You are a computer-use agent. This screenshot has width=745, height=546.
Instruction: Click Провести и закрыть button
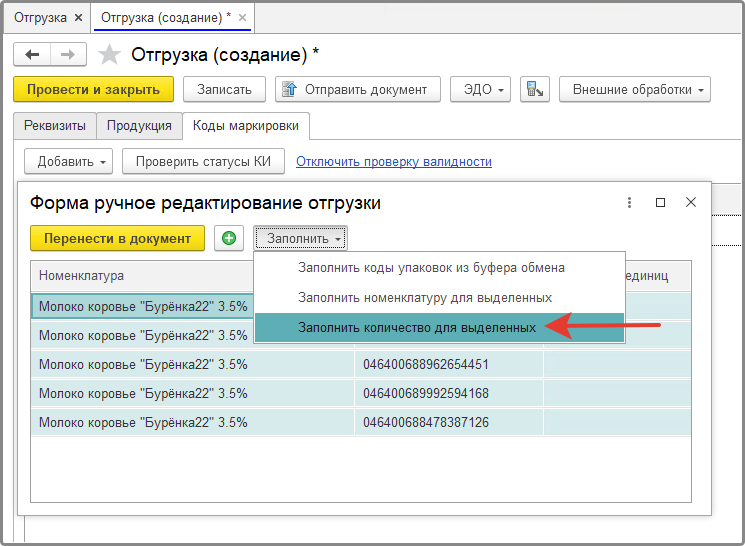93,89
